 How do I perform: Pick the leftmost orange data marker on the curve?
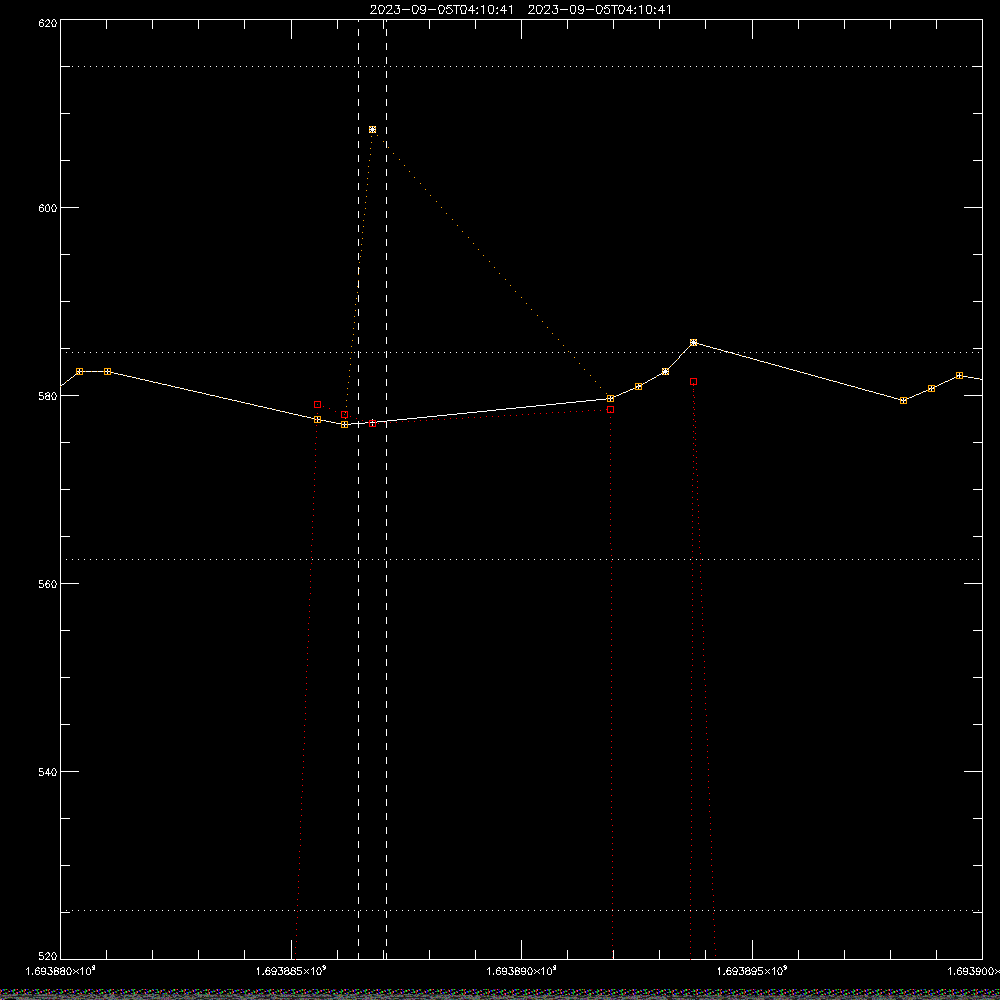click(80, 371)
